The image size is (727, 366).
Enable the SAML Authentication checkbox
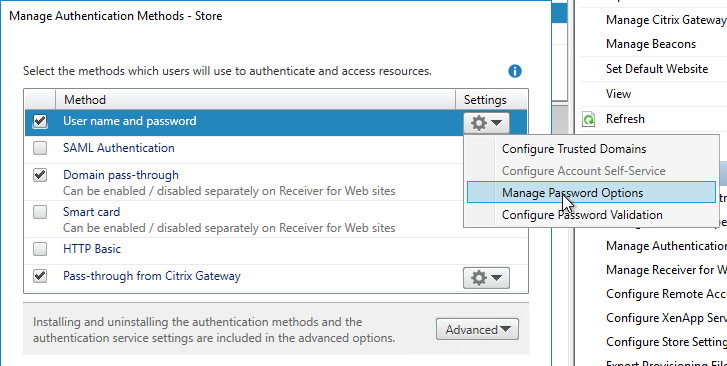(x=40, y=148)
